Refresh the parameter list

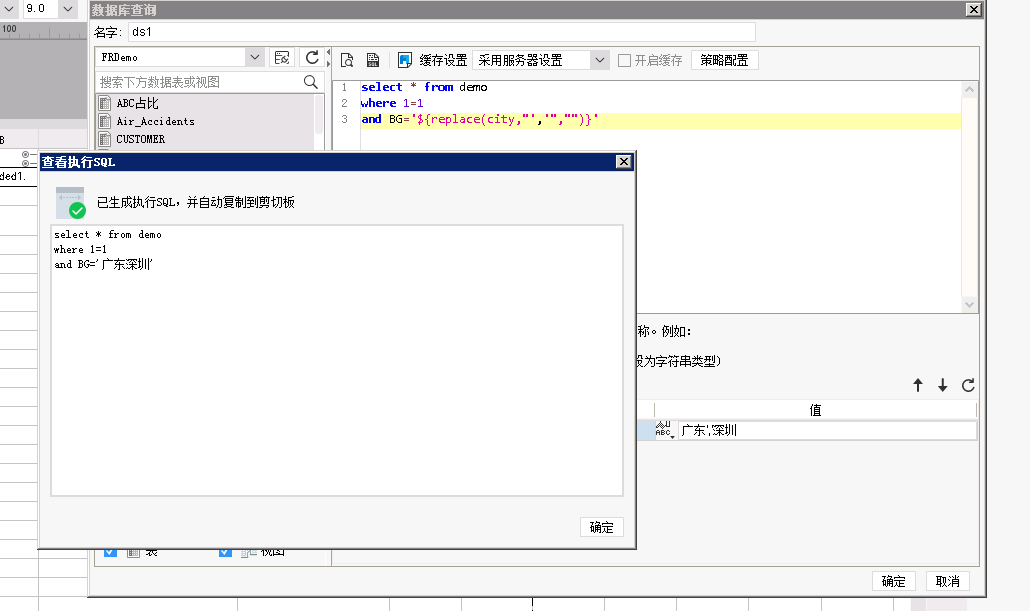point(968,386)
